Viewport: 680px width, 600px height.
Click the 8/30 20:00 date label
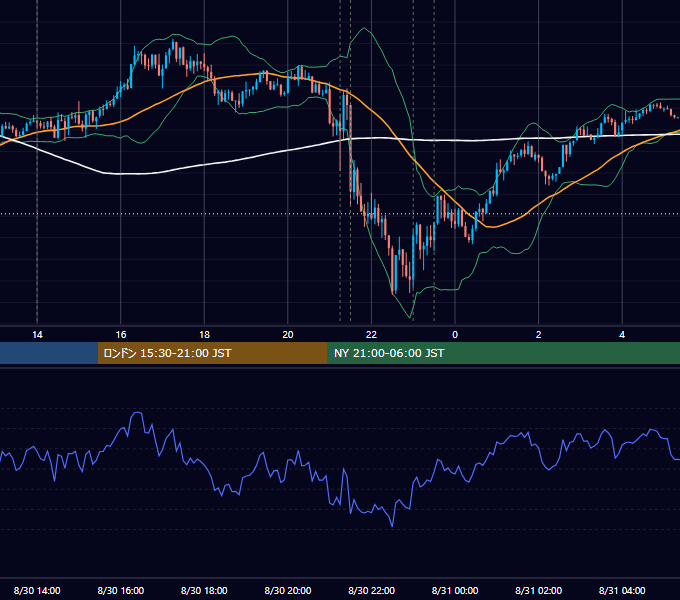point(288,590)
